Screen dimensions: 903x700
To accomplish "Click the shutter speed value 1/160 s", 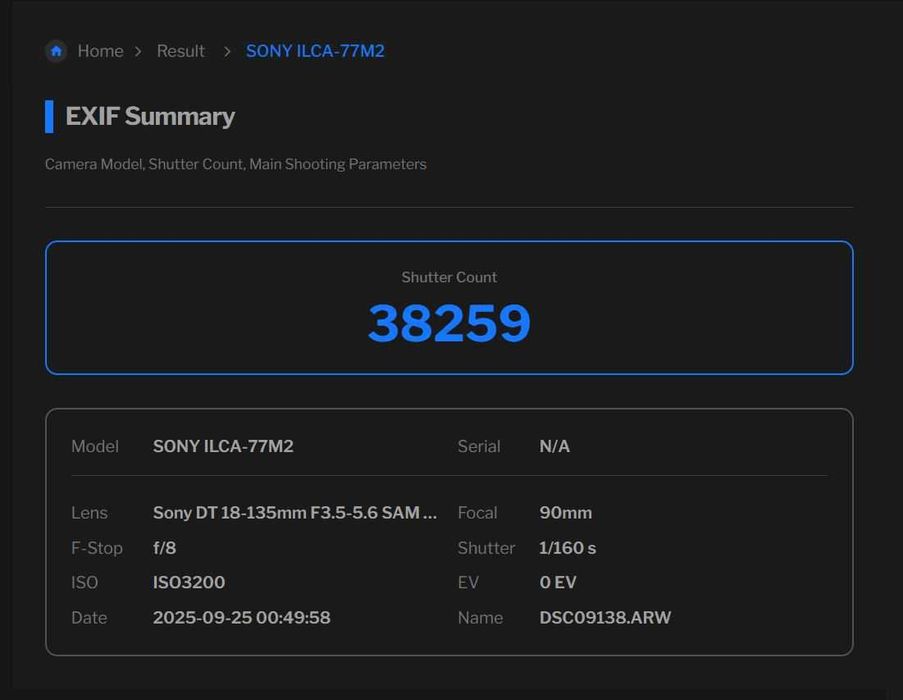I will pyautogui.click(x=567, y=547).
